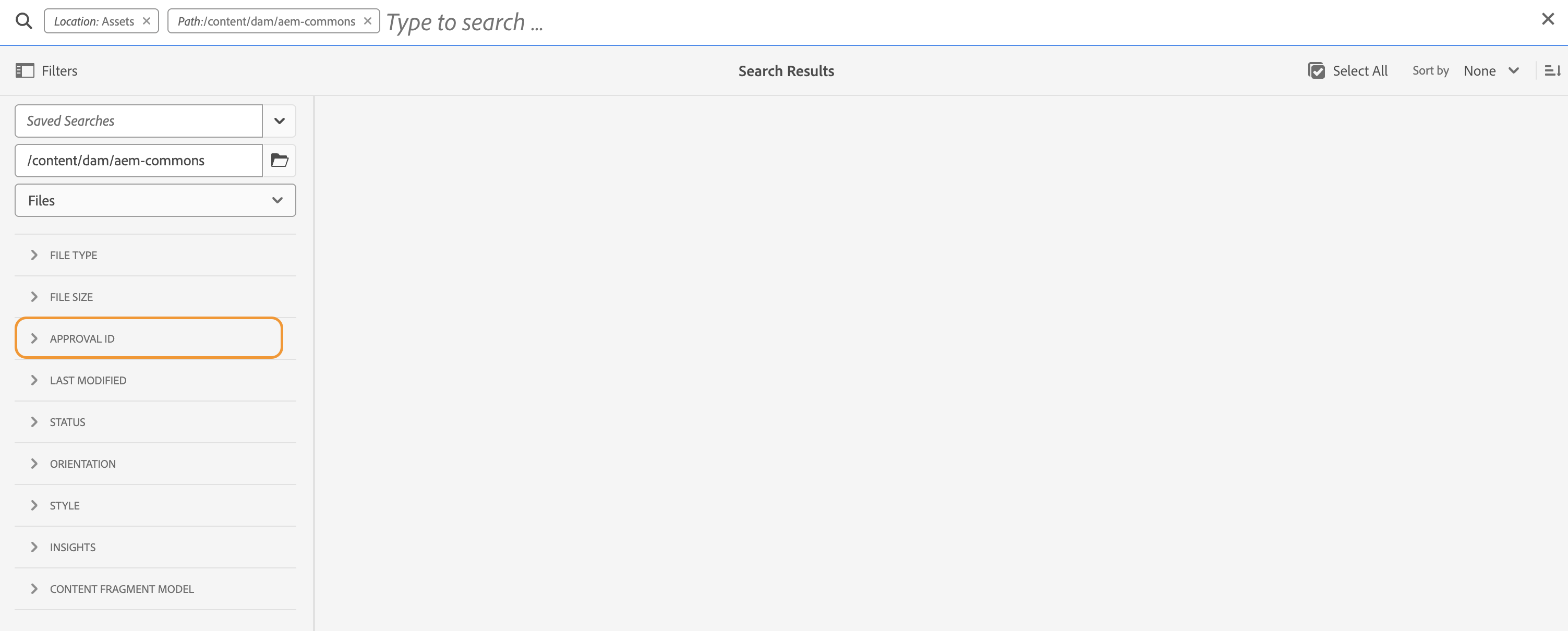Screen dimensions: 1568x631
Task: Click the Filters label
Action: coord(59,70)
